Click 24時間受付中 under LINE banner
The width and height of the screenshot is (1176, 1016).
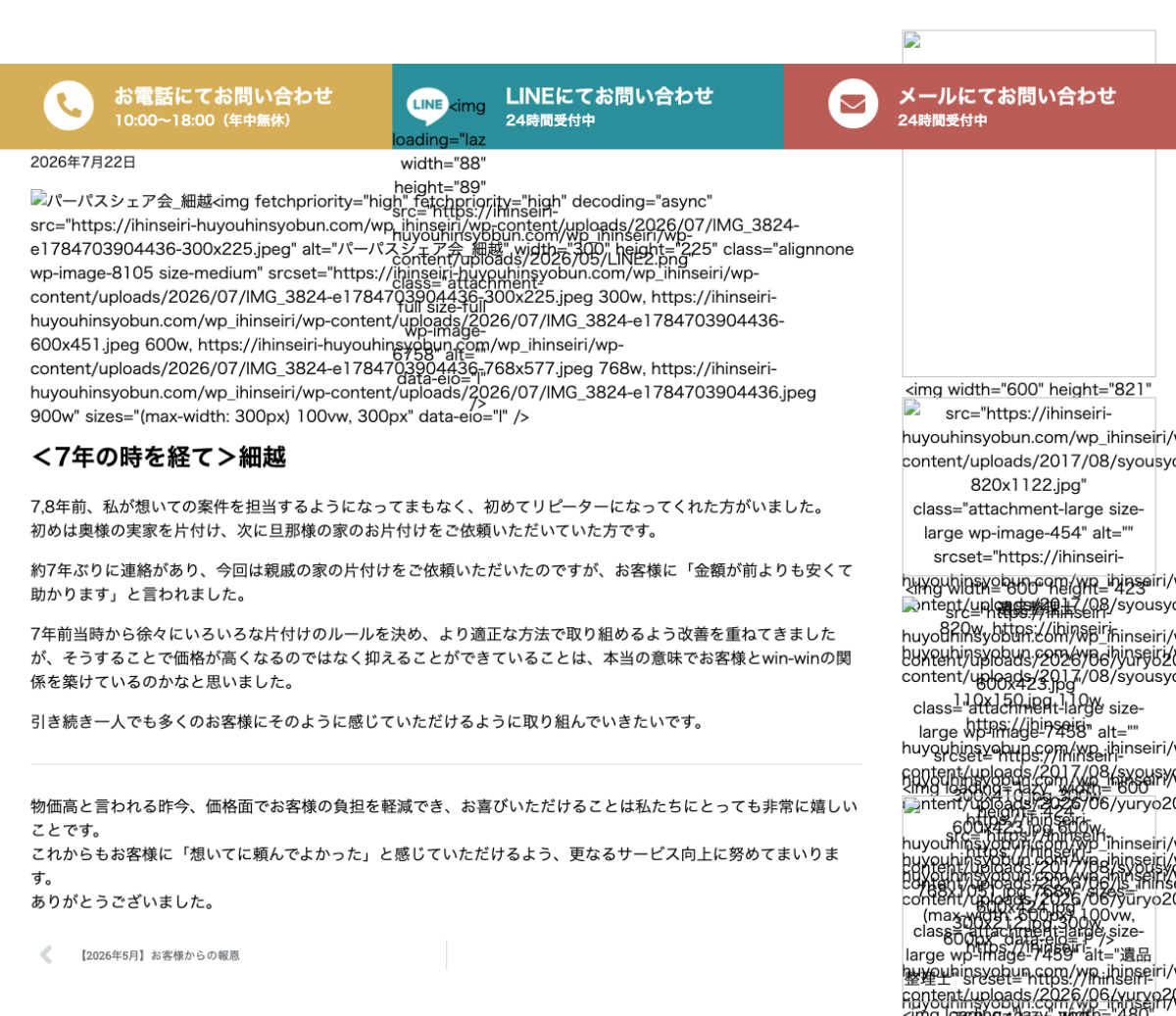click(x=550, y=121)
